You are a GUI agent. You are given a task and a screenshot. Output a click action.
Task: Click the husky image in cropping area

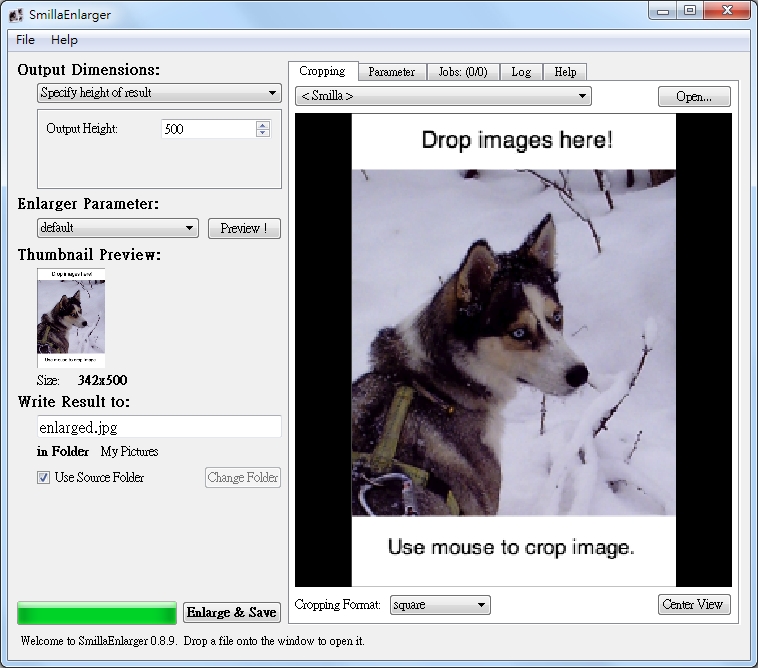(513, 342)
